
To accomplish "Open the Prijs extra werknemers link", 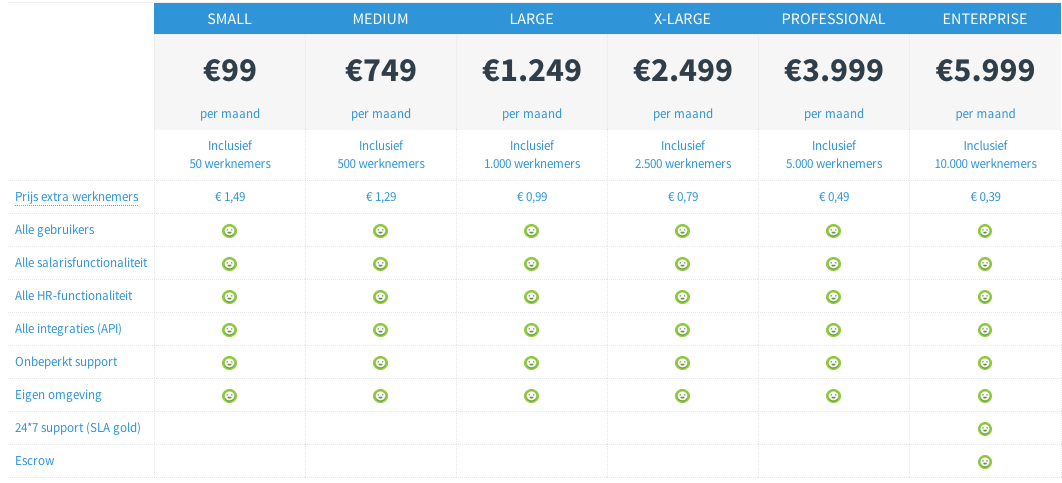I will tap(77, 197).
